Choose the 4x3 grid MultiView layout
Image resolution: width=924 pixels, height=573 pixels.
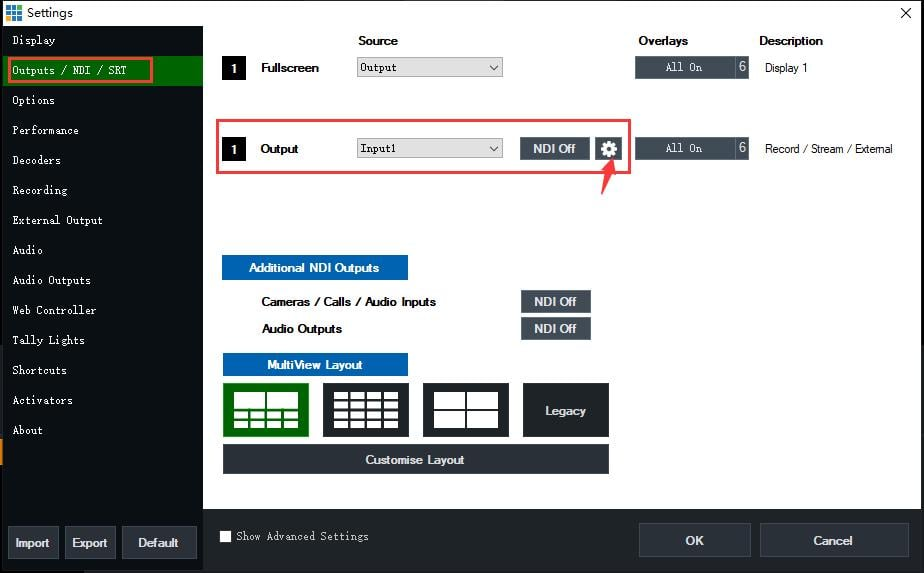[365, 410]
